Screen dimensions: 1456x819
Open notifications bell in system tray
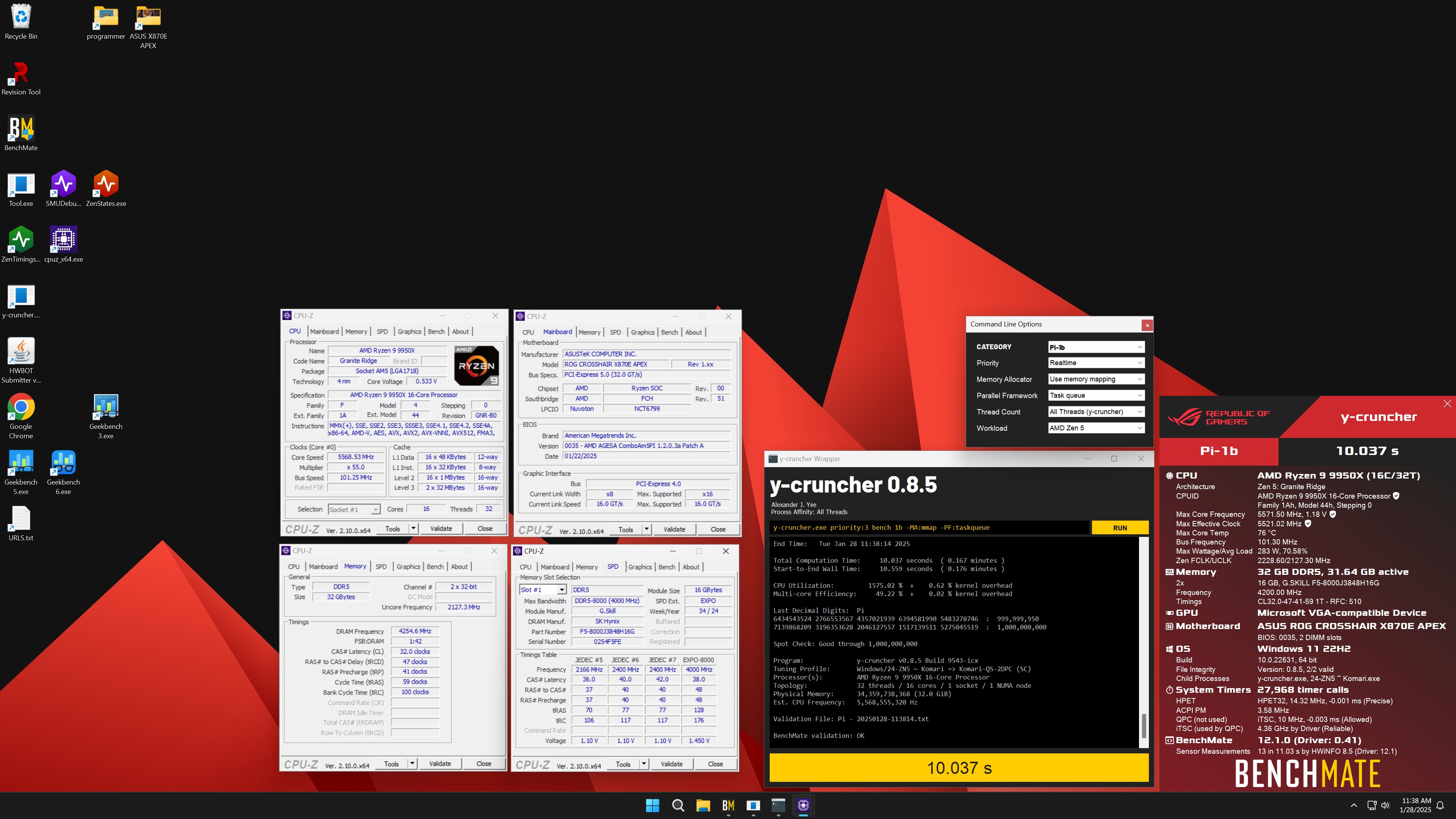coord(1441,805)
